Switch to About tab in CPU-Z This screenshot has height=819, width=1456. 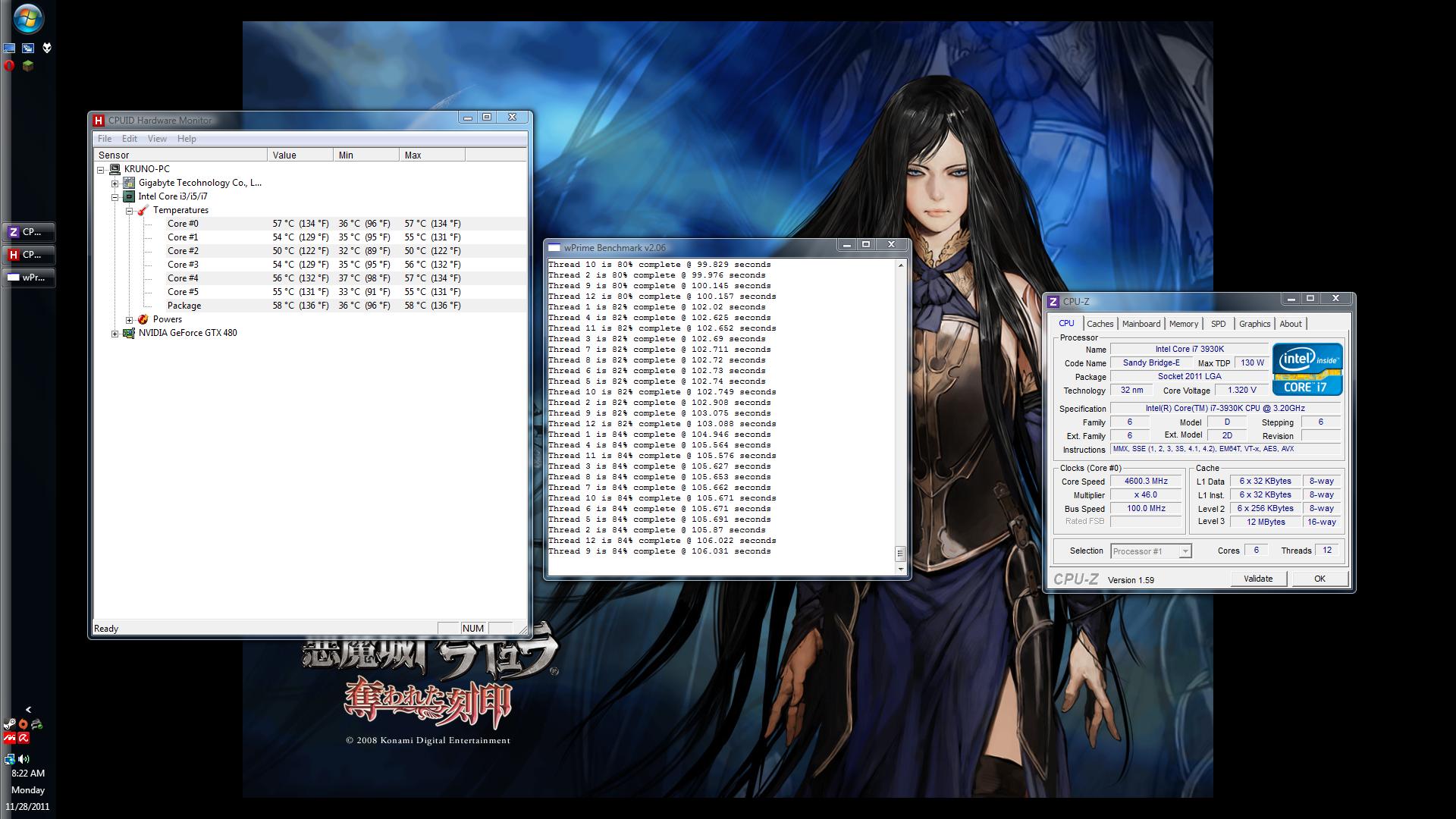pyautogui.click(x=1290, y=324)
